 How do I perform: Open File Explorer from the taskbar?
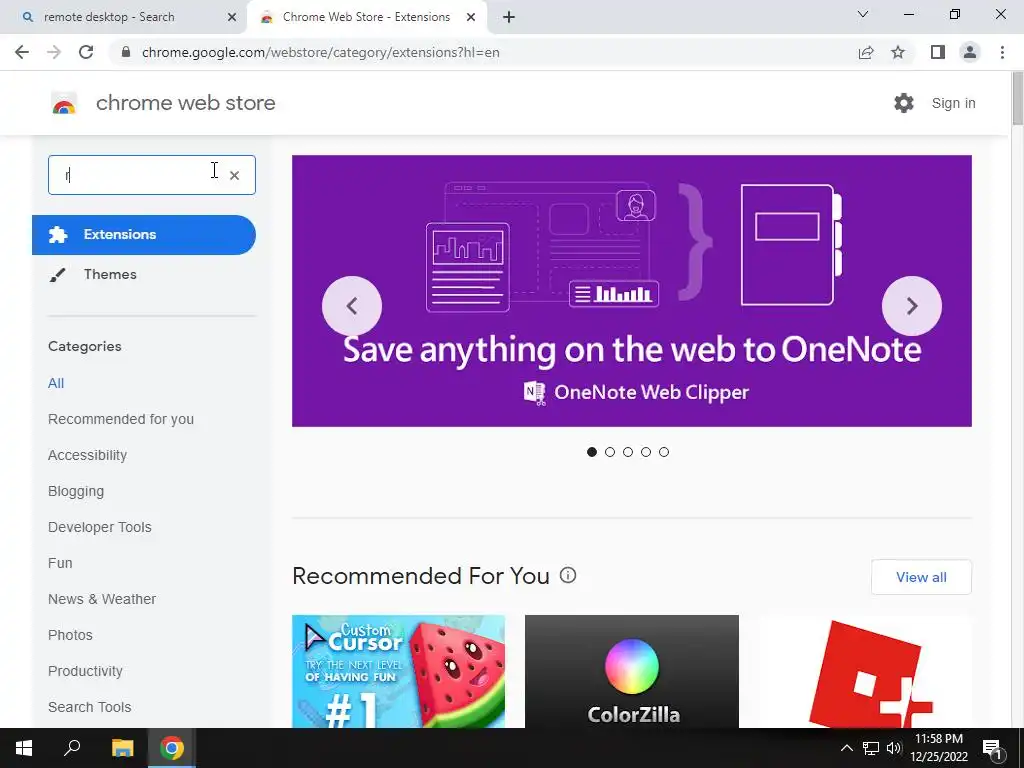click(x=122, y=748)
